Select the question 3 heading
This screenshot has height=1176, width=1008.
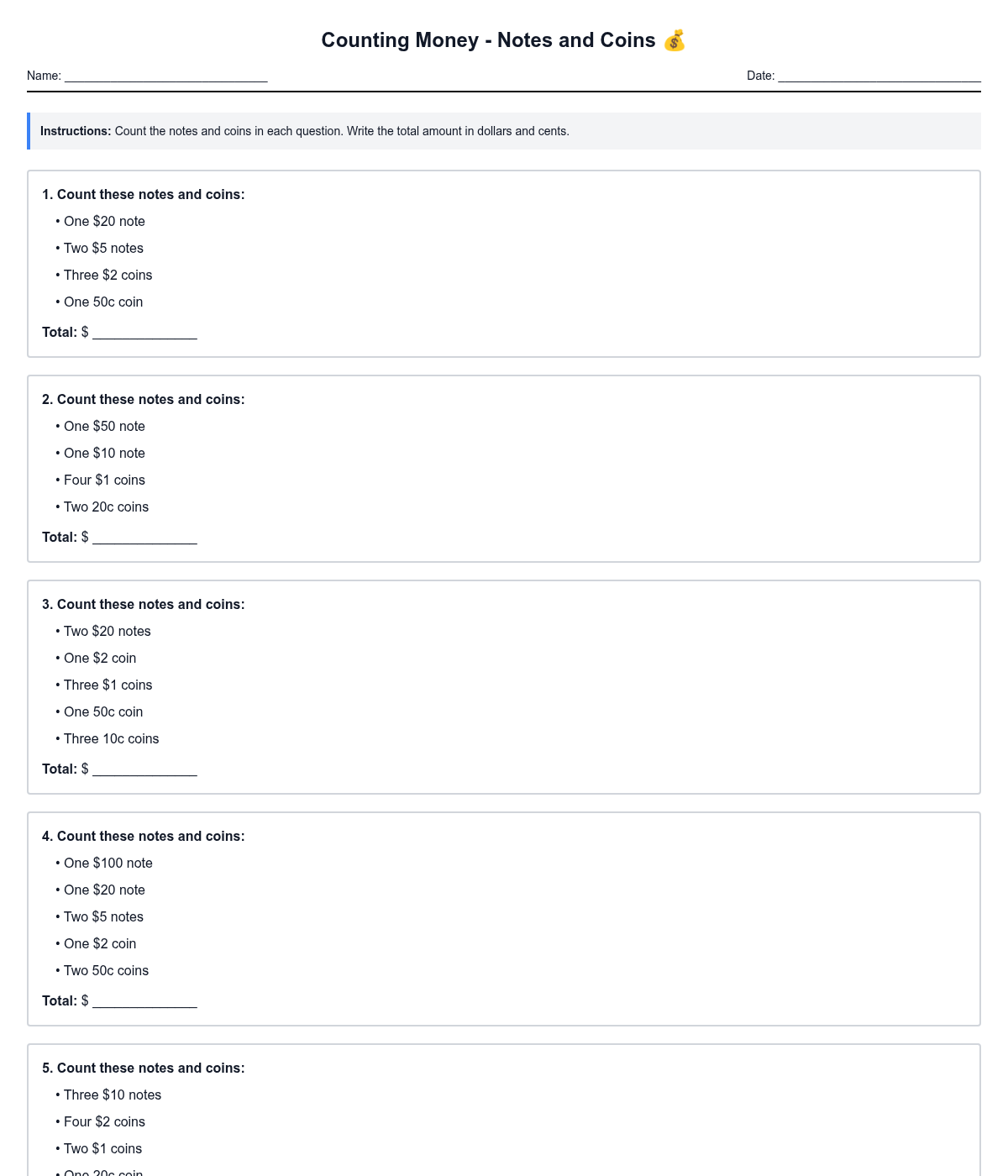[144, 605]
